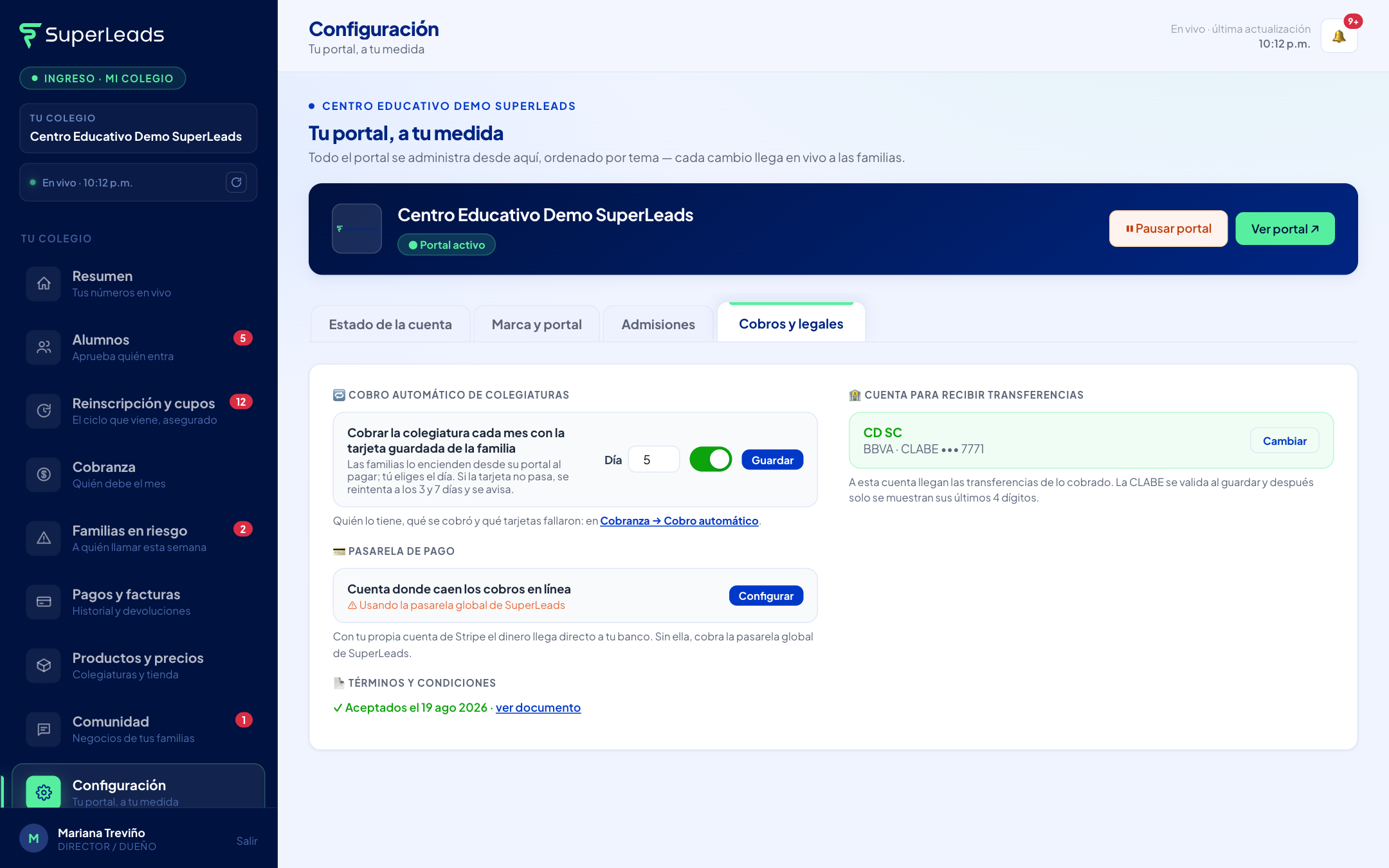Open the Marca y portal tab
This screenshot has height=868, width=1389.
pos(537,324)
